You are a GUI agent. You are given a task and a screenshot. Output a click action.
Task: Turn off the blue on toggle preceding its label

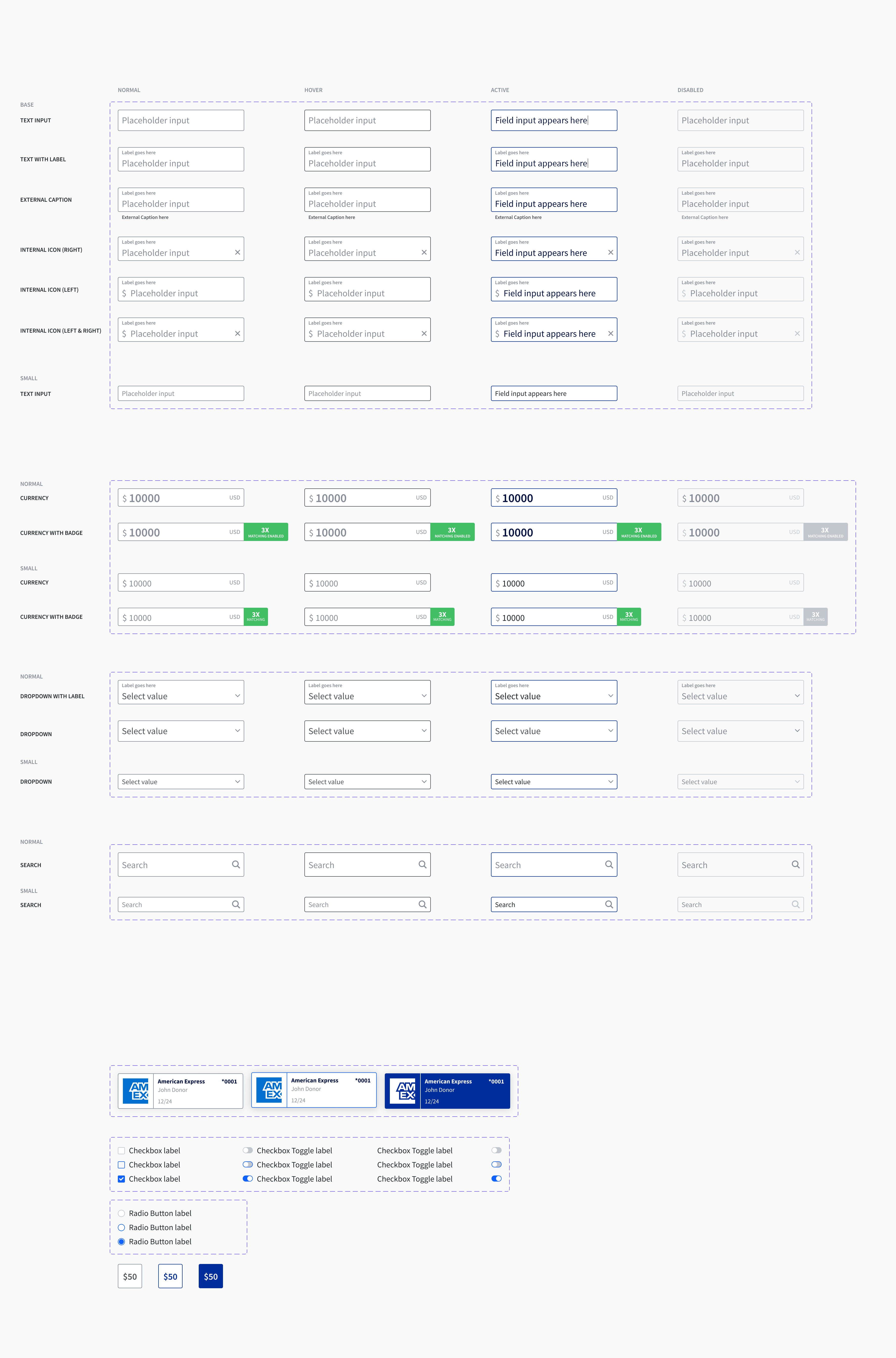coord(248,1179)
